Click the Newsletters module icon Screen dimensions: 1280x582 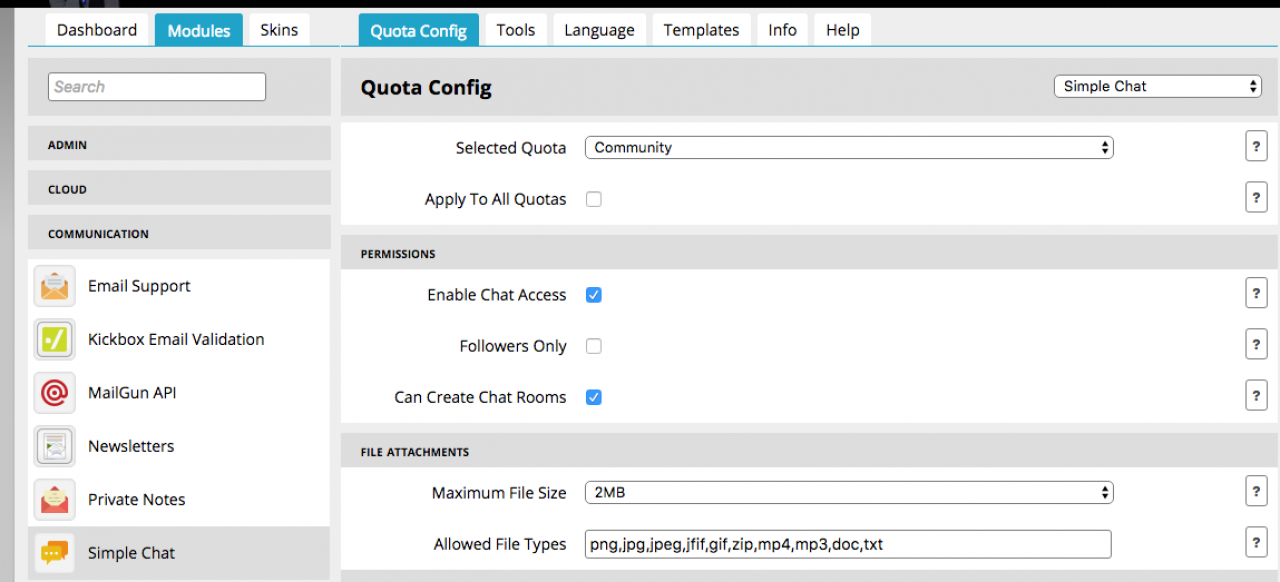[x=54, y=446]
